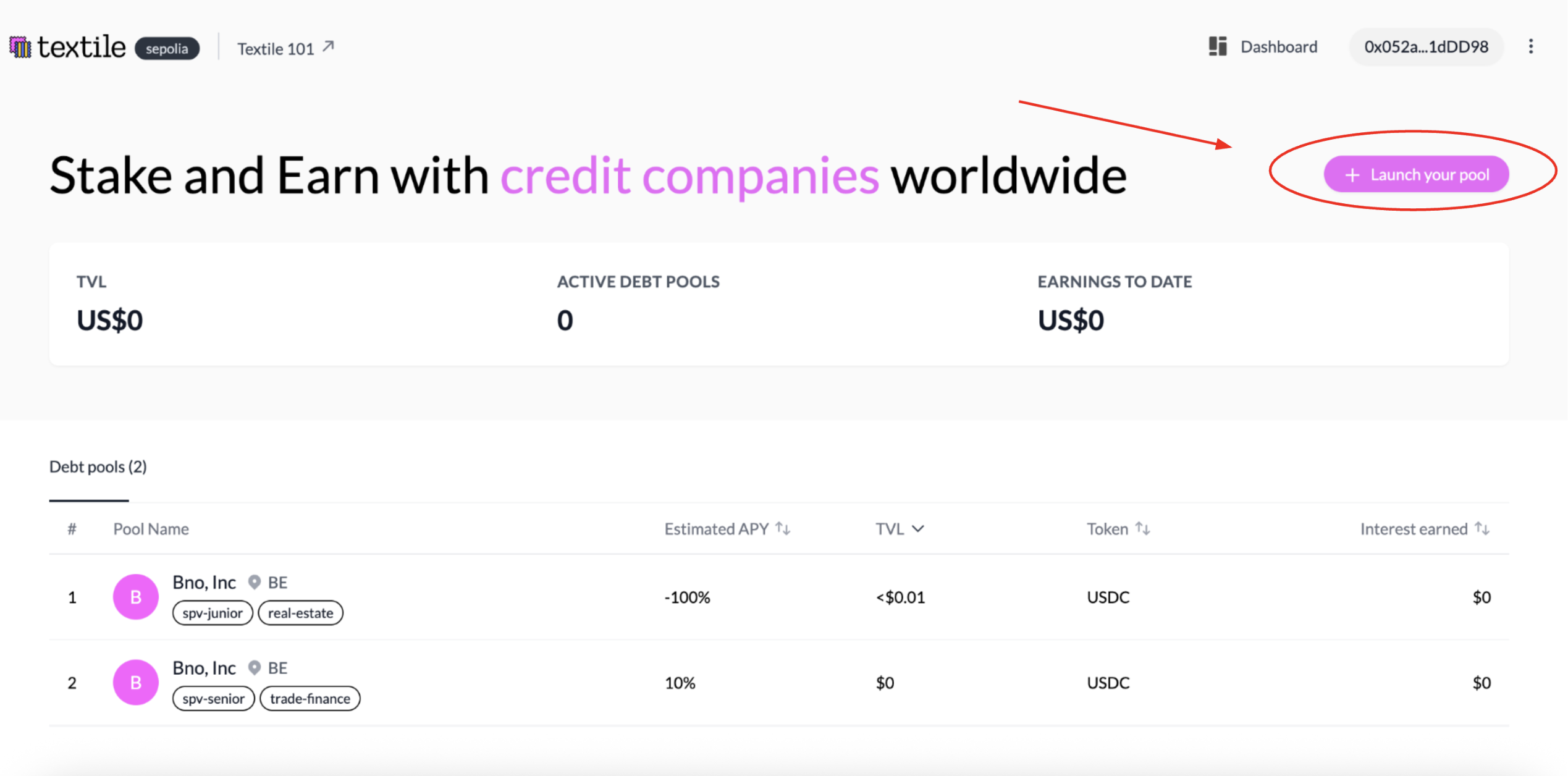The width and height of the screenshot is (1568, 776).
Task: Open the Textile 101 link
Action: pos(276,49)
